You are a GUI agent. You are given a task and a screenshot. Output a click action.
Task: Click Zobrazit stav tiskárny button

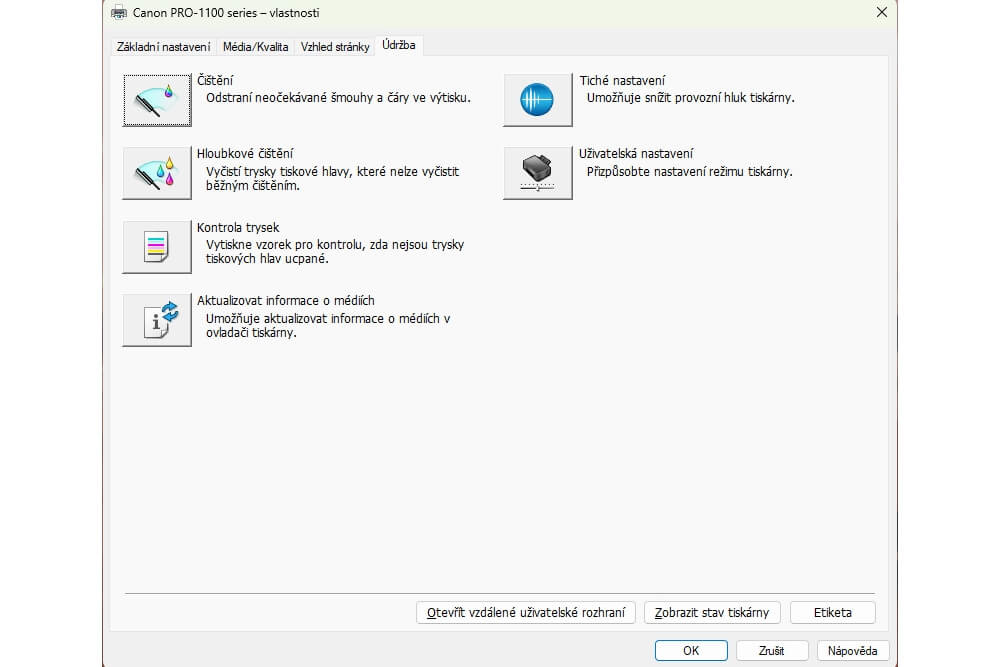pos(712,613)
